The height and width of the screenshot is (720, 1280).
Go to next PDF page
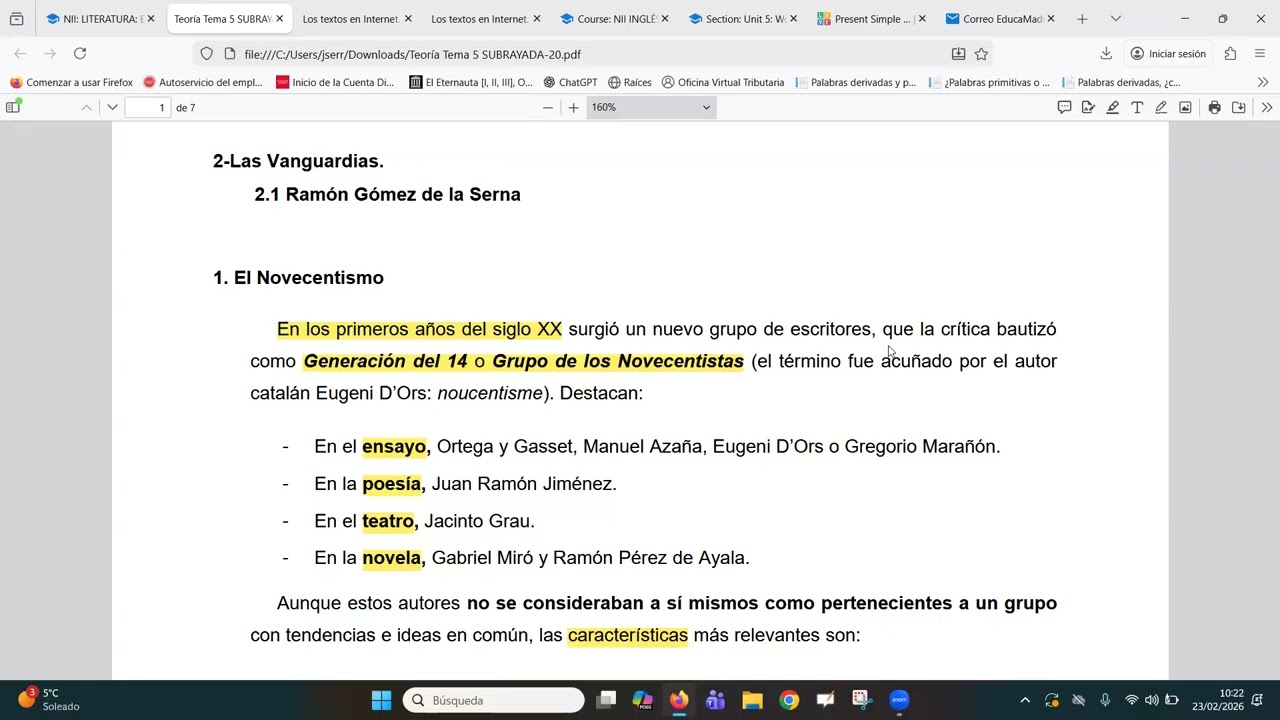click(112, 107)
